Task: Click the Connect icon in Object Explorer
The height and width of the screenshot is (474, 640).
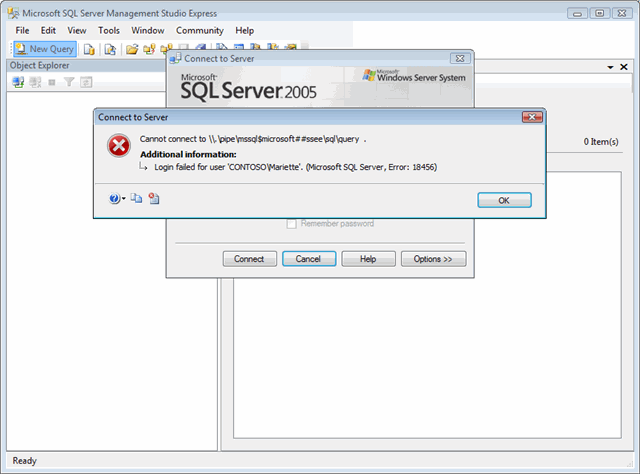Action: (18, 82)
